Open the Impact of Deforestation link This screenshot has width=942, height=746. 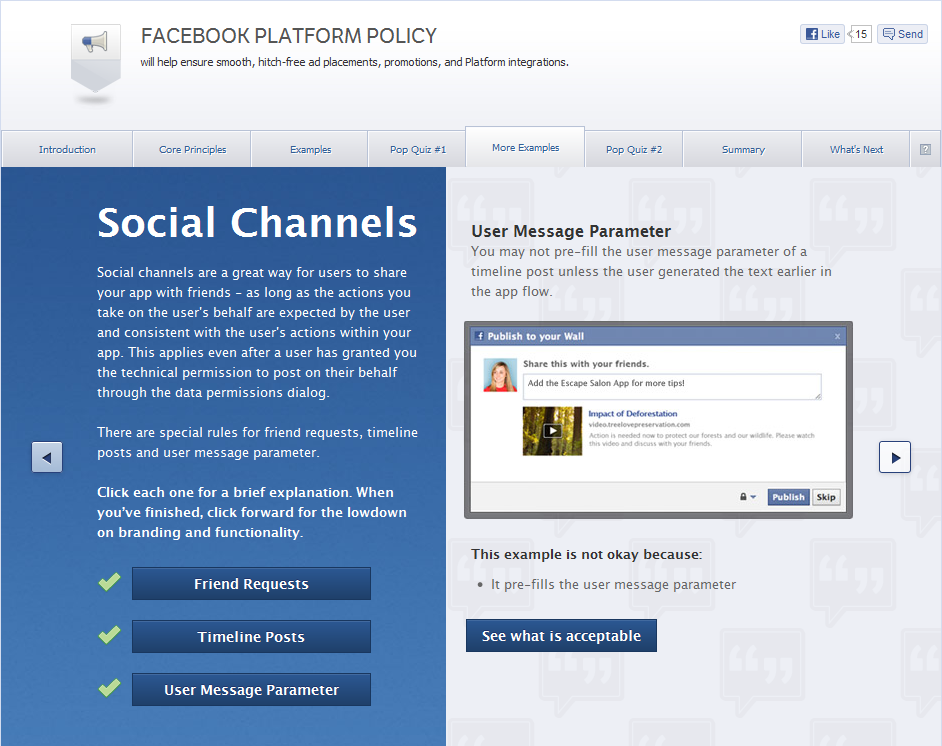633,413
